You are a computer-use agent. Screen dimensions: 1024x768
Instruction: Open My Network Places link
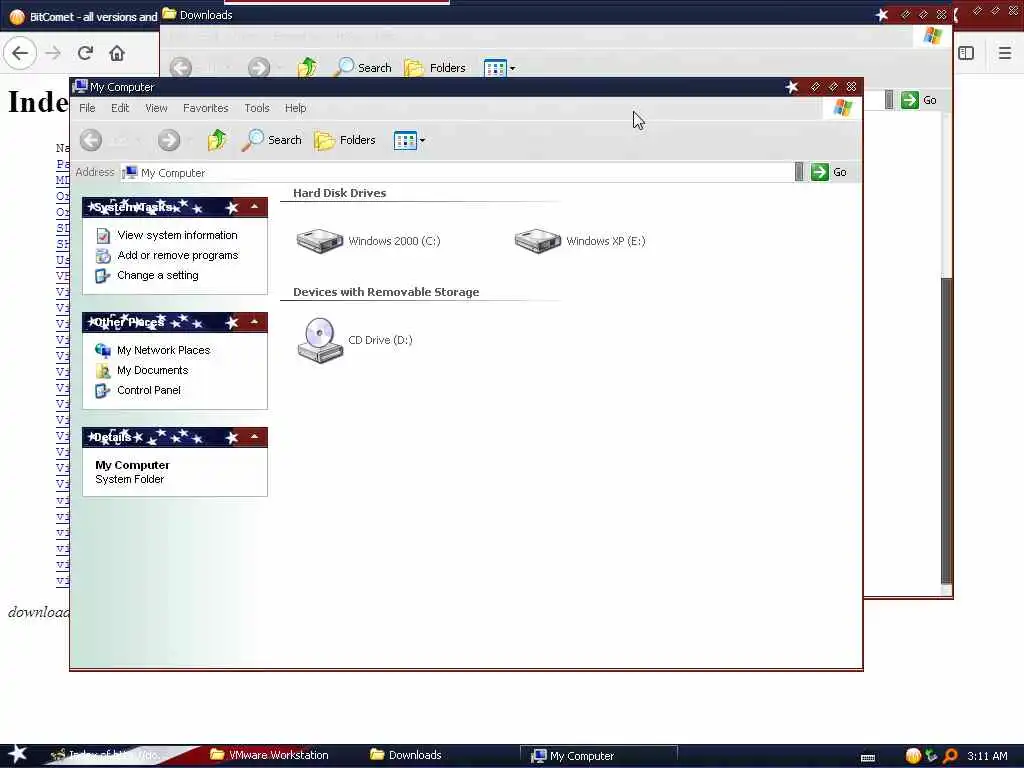(x=163, y=350)
